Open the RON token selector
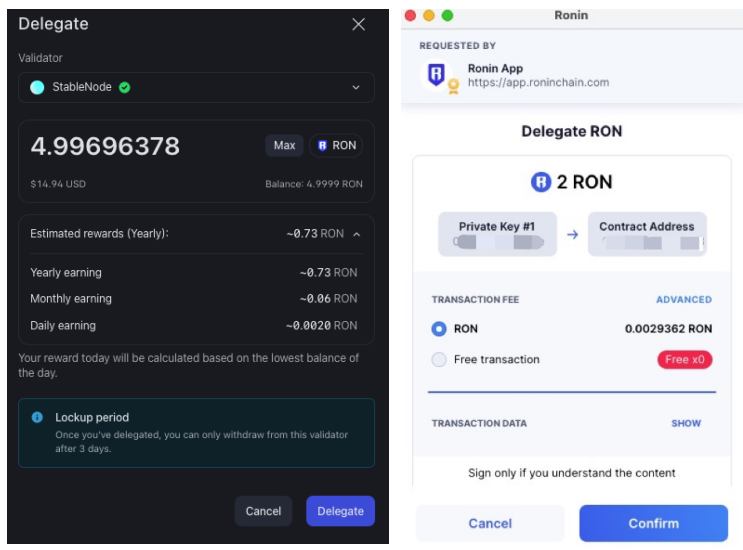The image size is (743, 550). pyautogui.click(x=336, y=146)
